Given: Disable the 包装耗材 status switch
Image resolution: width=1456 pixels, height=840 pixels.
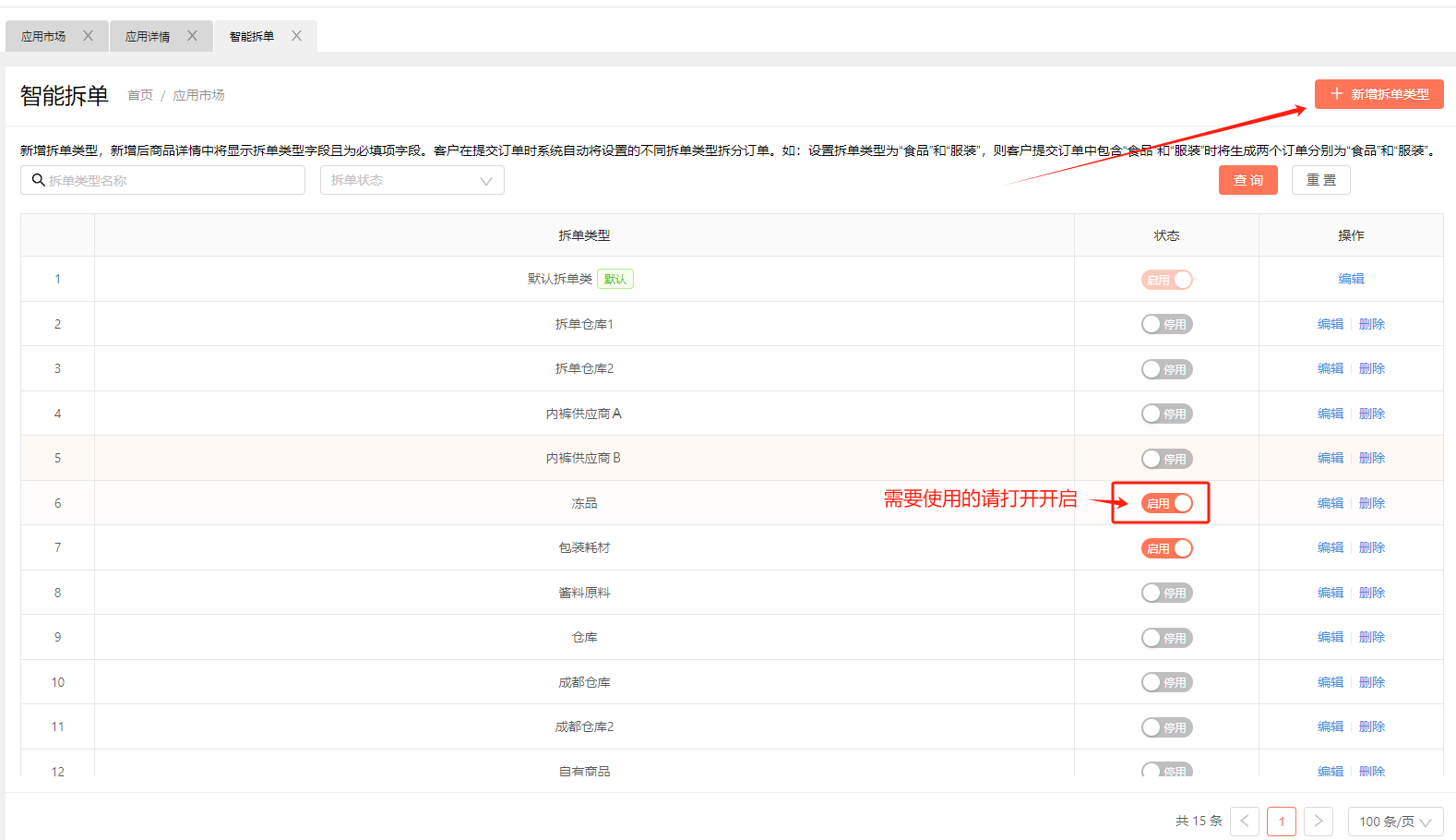Looking at the screenshot, I should click(x=1166, y=548).
